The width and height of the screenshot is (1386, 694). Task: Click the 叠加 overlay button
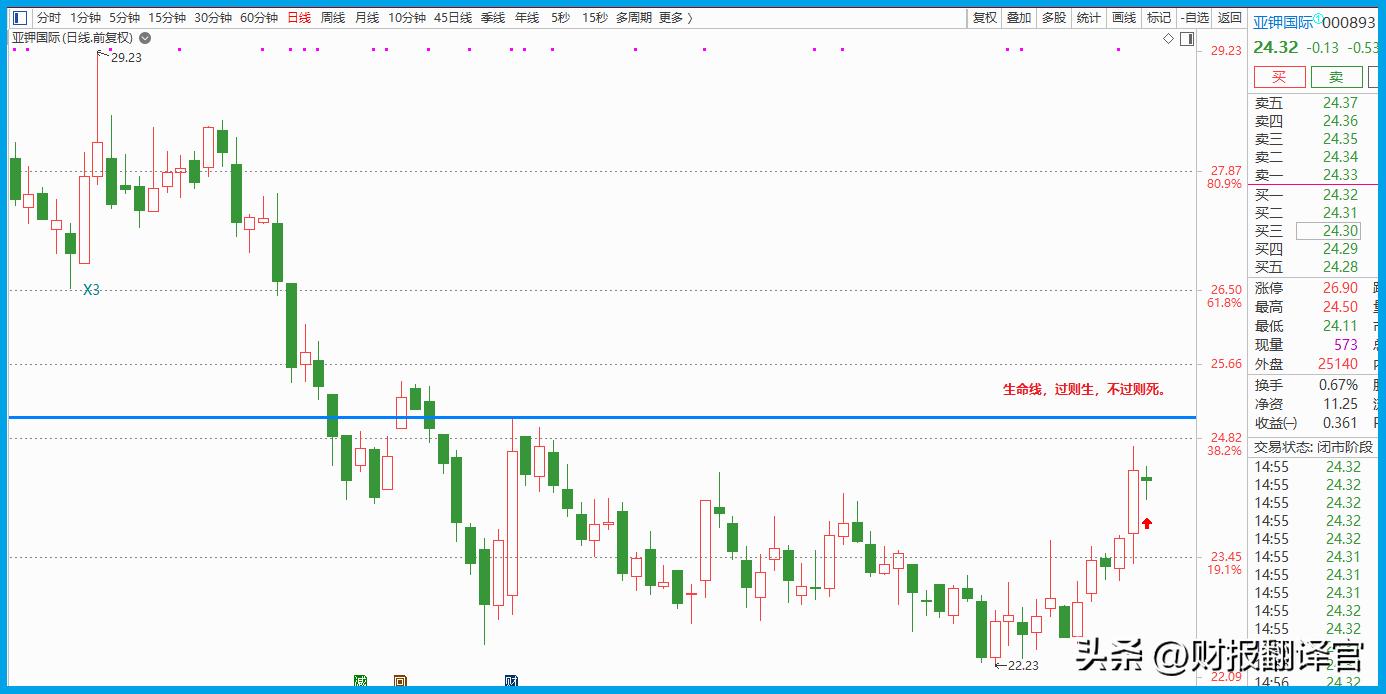click(x=1019, y=18)
